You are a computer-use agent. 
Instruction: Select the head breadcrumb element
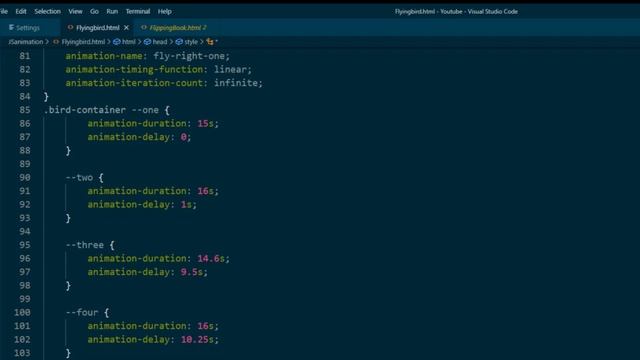tap(160, 42)
